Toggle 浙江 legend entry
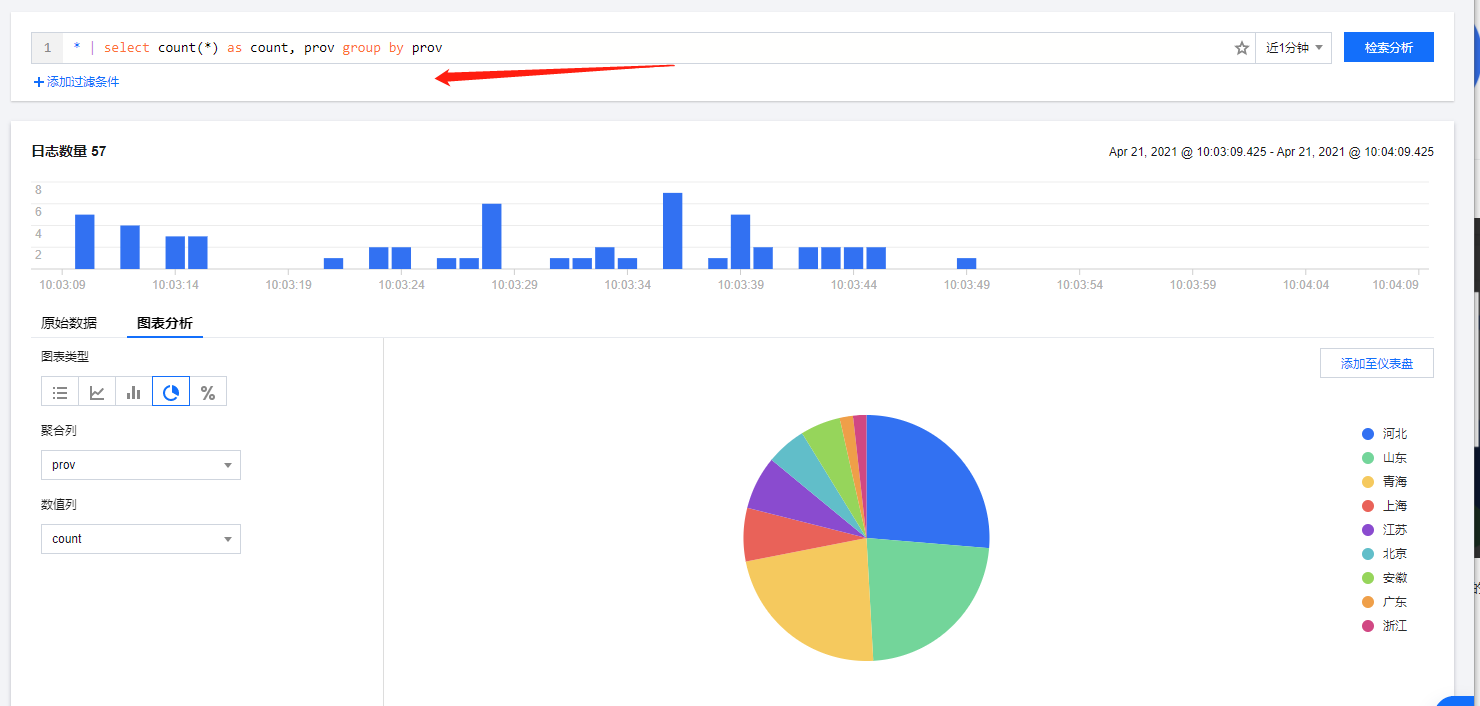This screenshot has height=706, width=1480. [x=1385, y=626]
